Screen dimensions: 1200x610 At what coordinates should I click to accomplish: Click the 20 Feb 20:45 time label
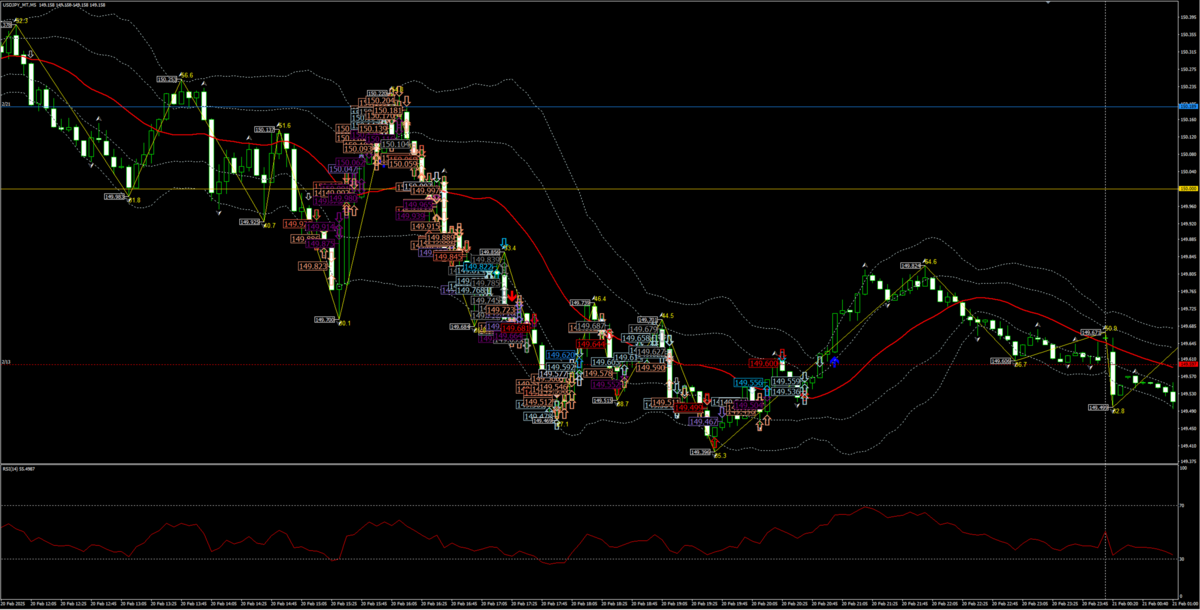[825, 604]
